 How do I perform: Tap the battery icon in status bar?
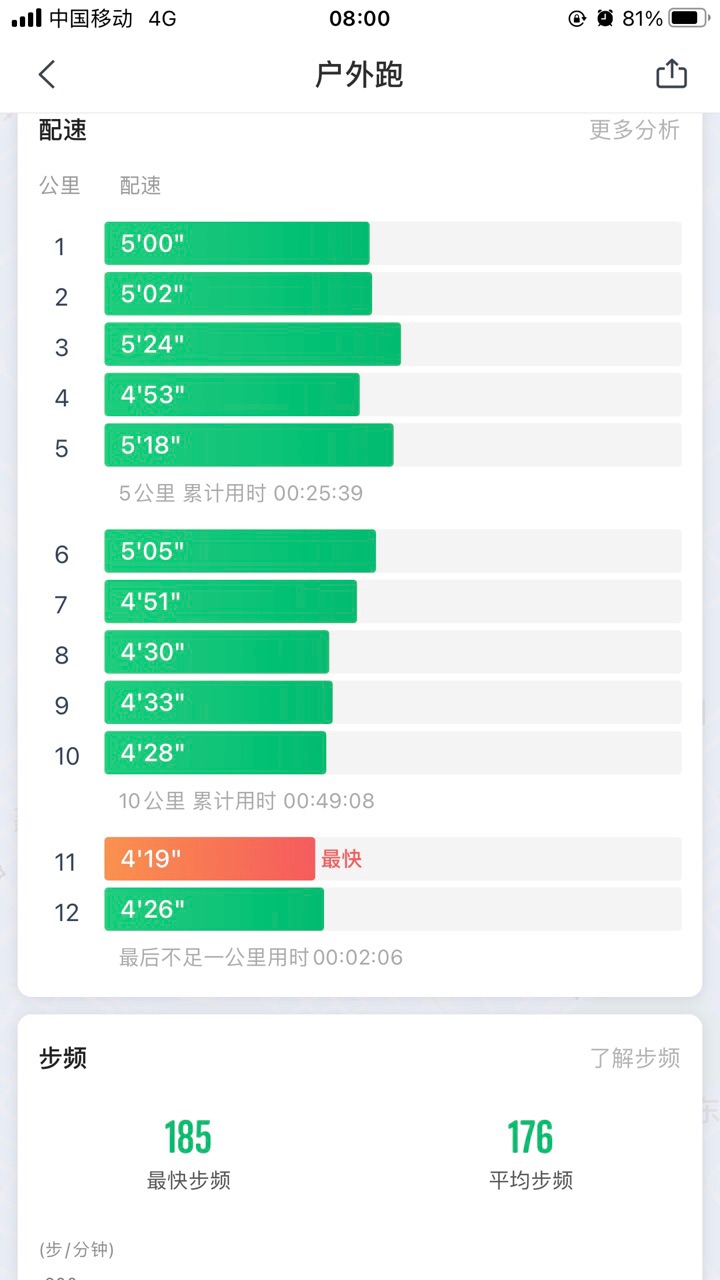pyautogui.click(x=689, y=18)
